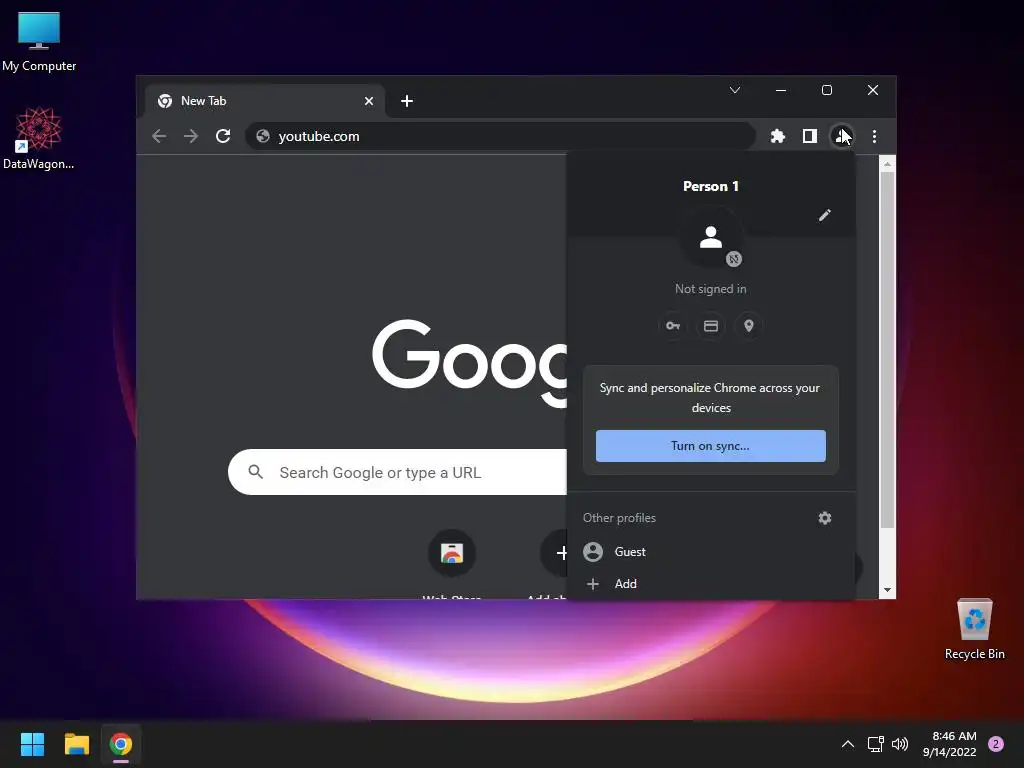Open the Windows Start menu
This screenshot has height=768, width=1024.
tap(32, 744)
